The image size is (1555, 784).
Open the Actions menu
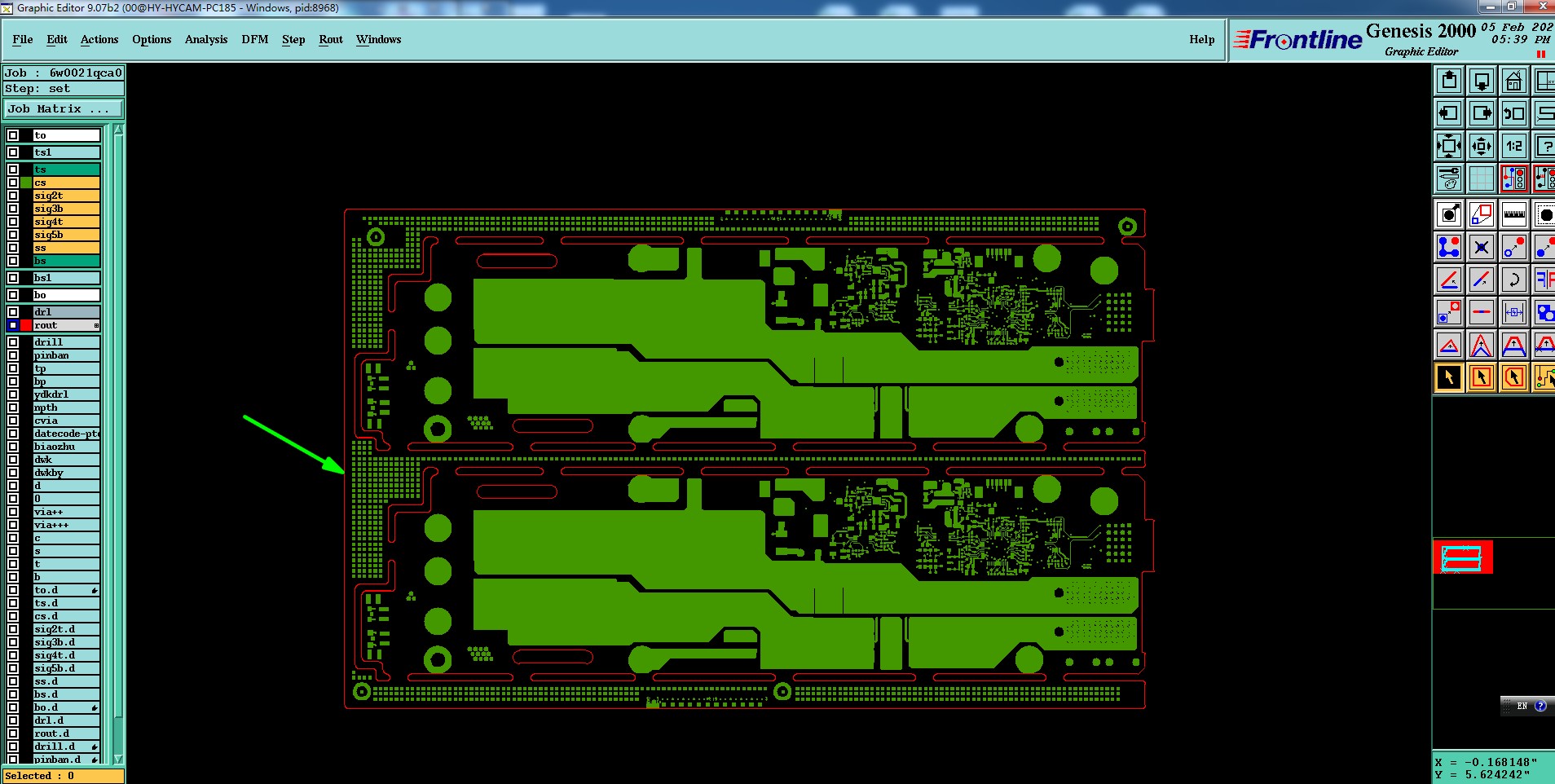pyautogui.click(x=99, y=39)
